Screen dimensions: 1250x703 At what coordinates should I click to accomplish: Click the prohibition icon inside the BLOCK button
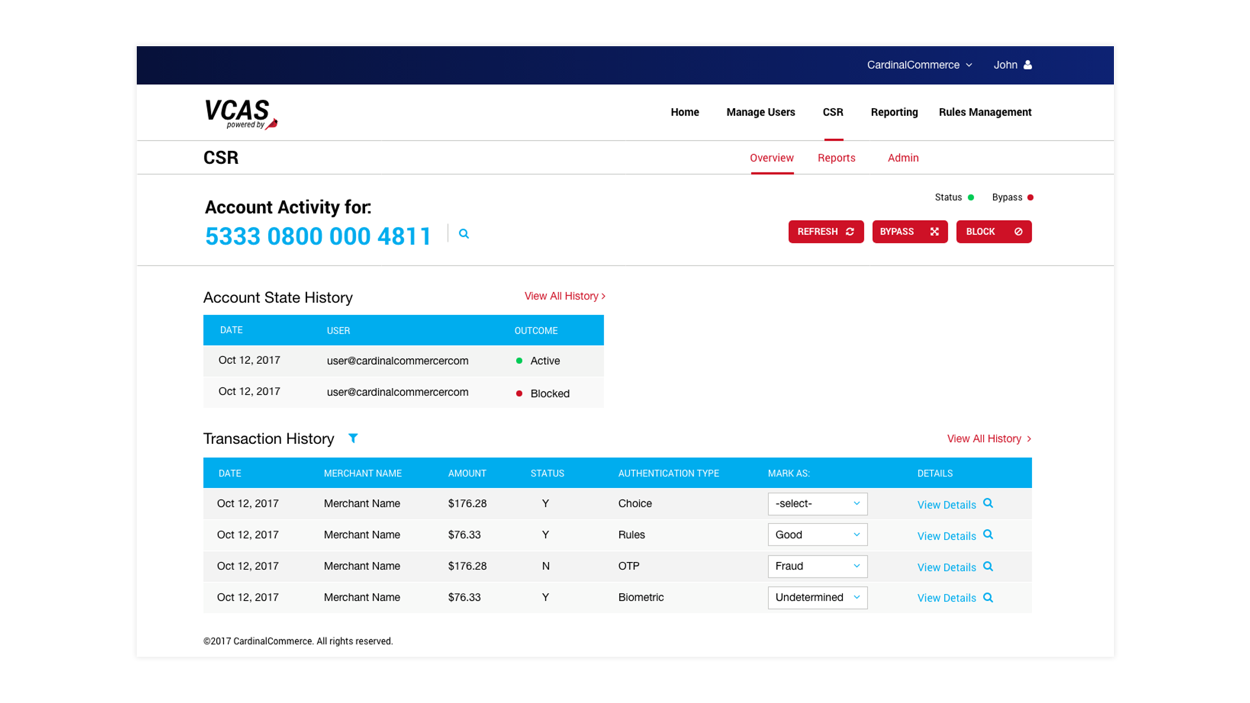1017,231
